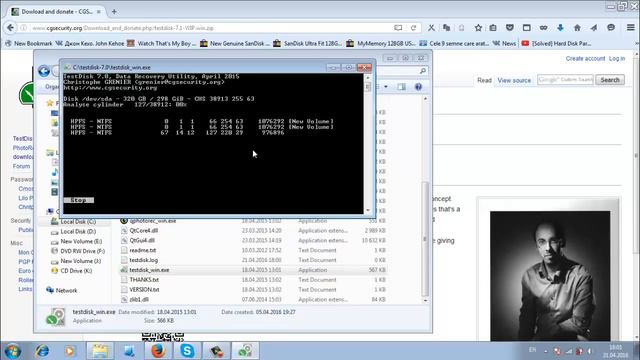Focus the Google custom search field
The width and height of the screenshot is (640, 360).
pos(565,80)
